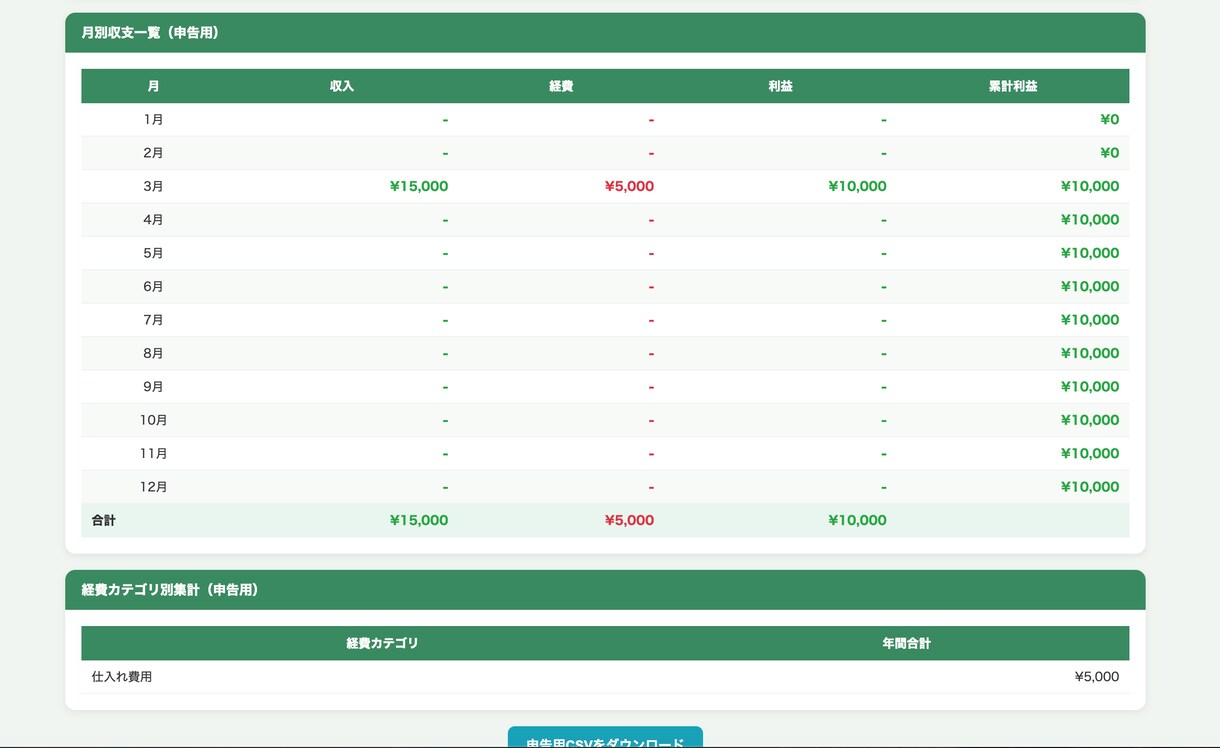Image resolution: width=1220 pixels, height=748 pixels.
Task: Click the 申告用CSVをダウンロード button
Action: point(605,738)
